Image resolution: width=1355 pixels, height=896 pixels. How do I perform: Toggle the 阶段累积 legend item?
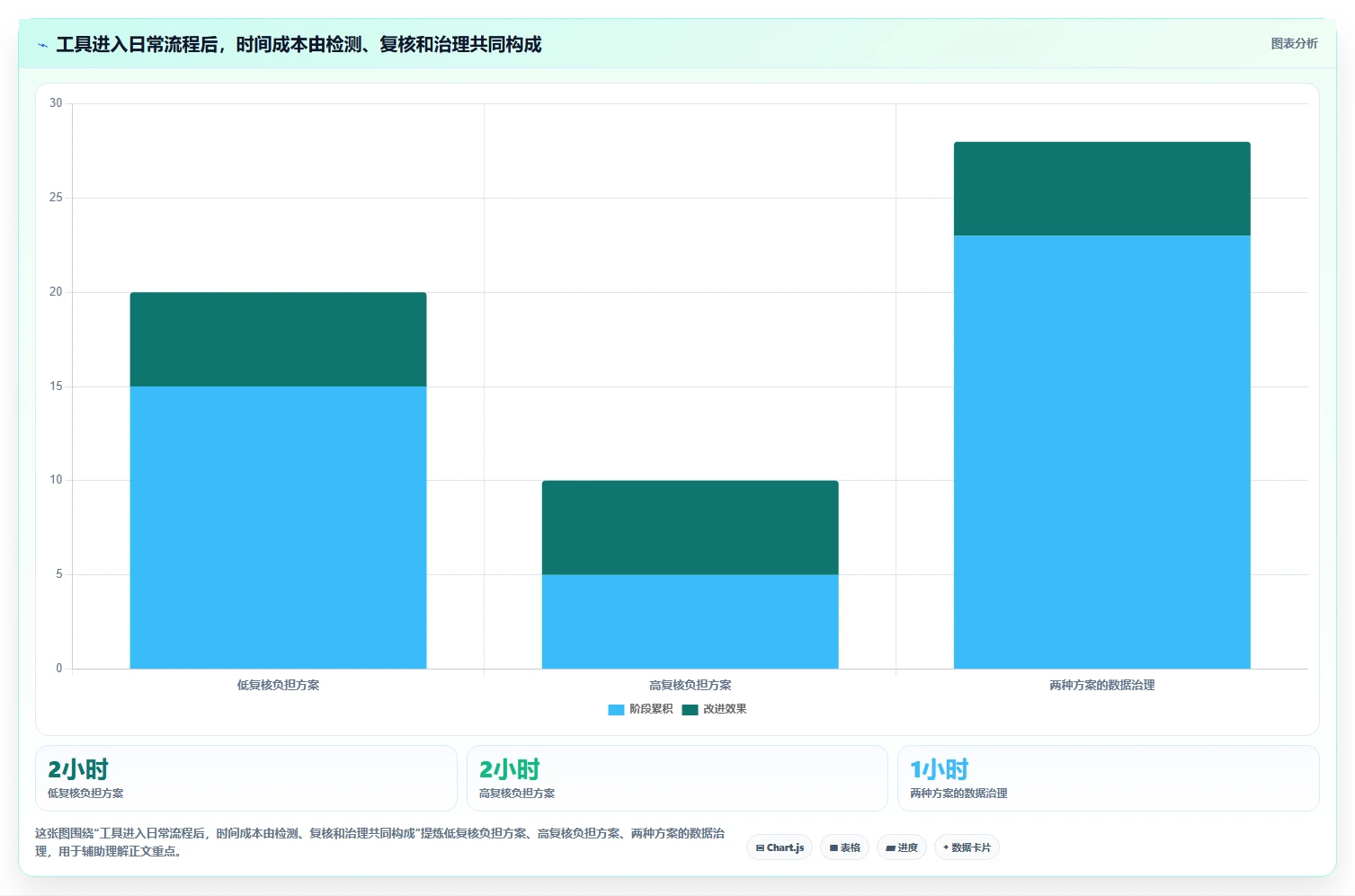coord(640,709)
